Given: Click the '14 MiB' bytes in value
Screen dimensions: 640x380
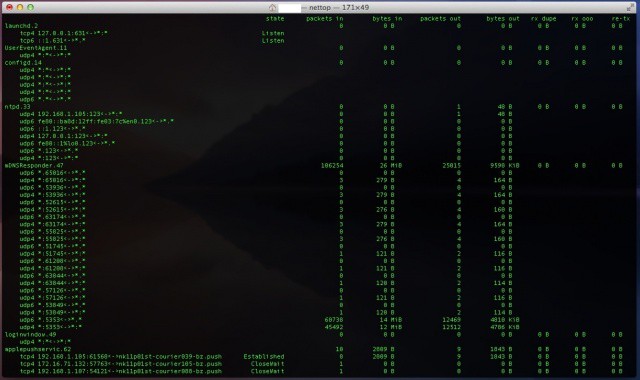Looking at the screenshot, I should [391, 320].
